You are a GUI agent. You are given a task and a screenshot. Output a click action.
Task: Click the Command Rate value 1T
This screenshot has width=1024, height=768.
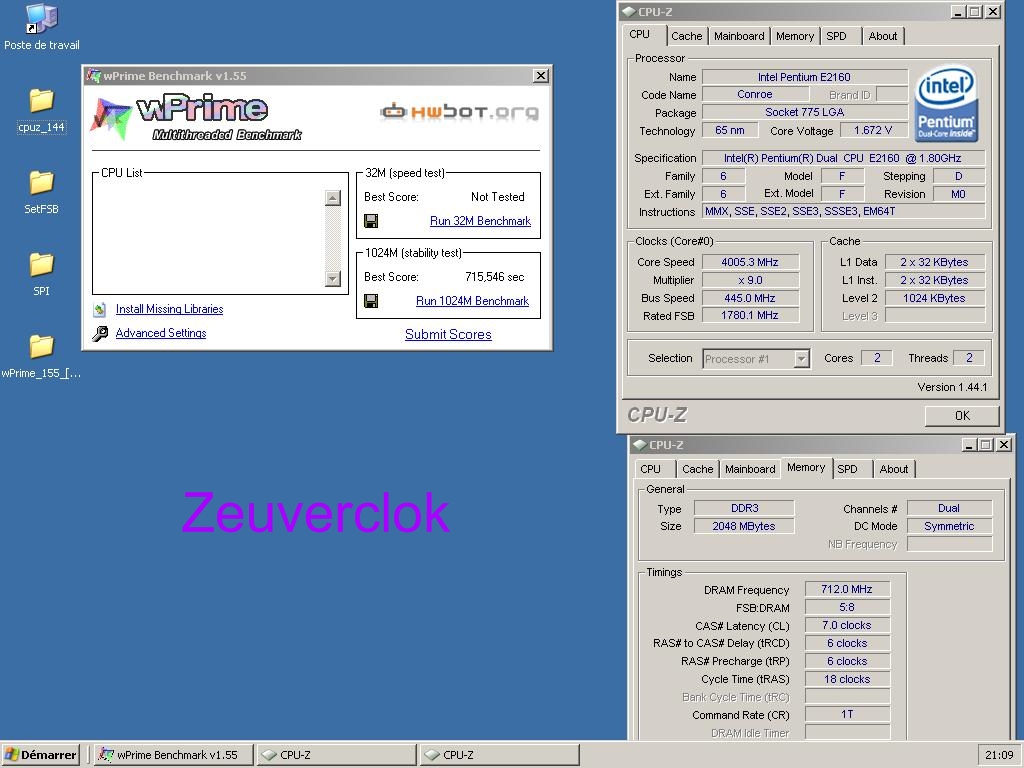pos(847,714)
